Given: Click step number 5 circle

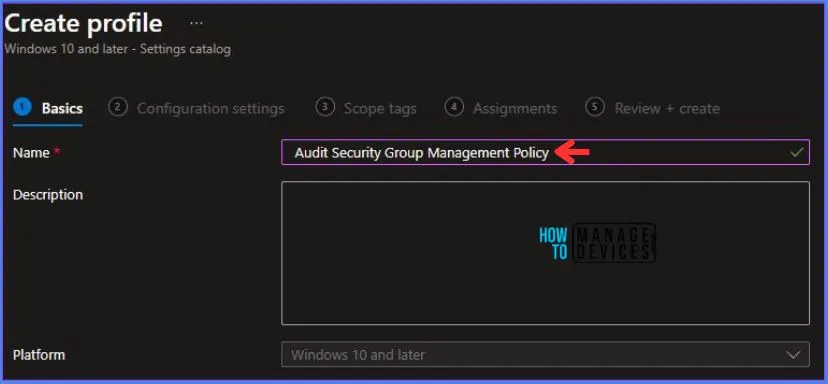Looking at the screenshot, I should coord(595,107).
